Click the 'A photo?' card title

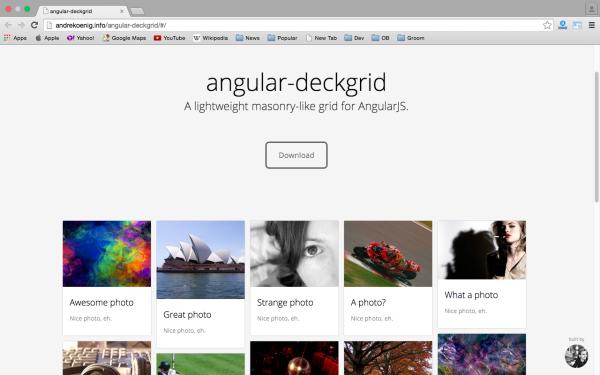[x=368, y=302]
